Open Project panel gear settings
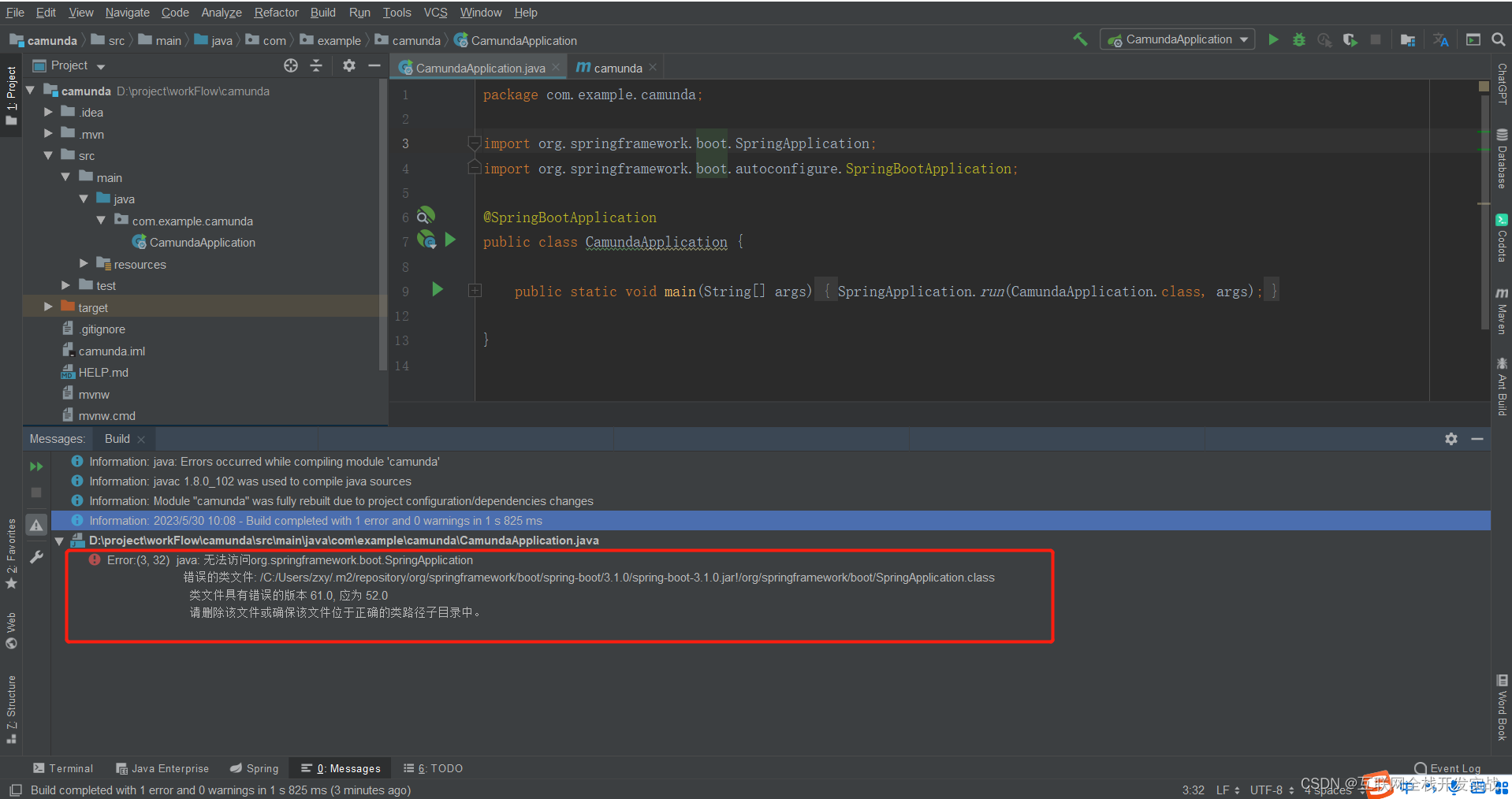Image resolution: width=1512 pixels, height=799 pixels. coord(349,65)
